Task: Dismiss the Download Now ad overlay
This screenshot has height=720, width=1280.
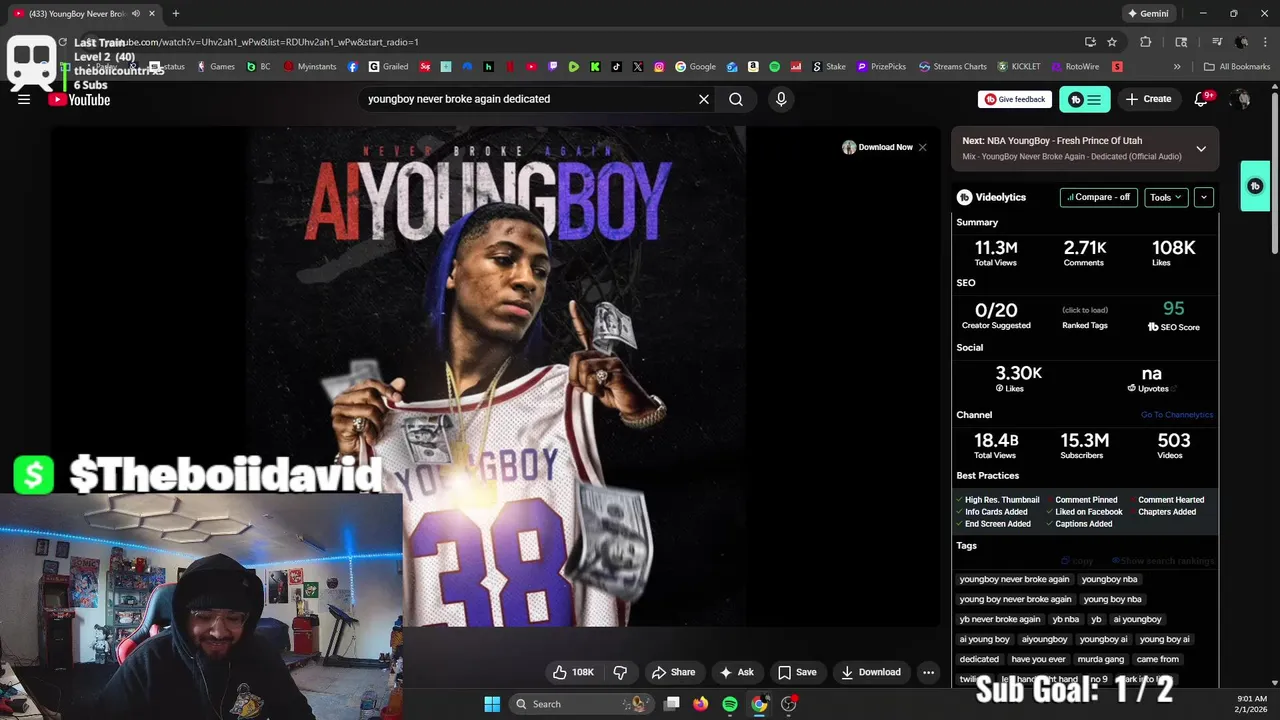Action: 922,147
